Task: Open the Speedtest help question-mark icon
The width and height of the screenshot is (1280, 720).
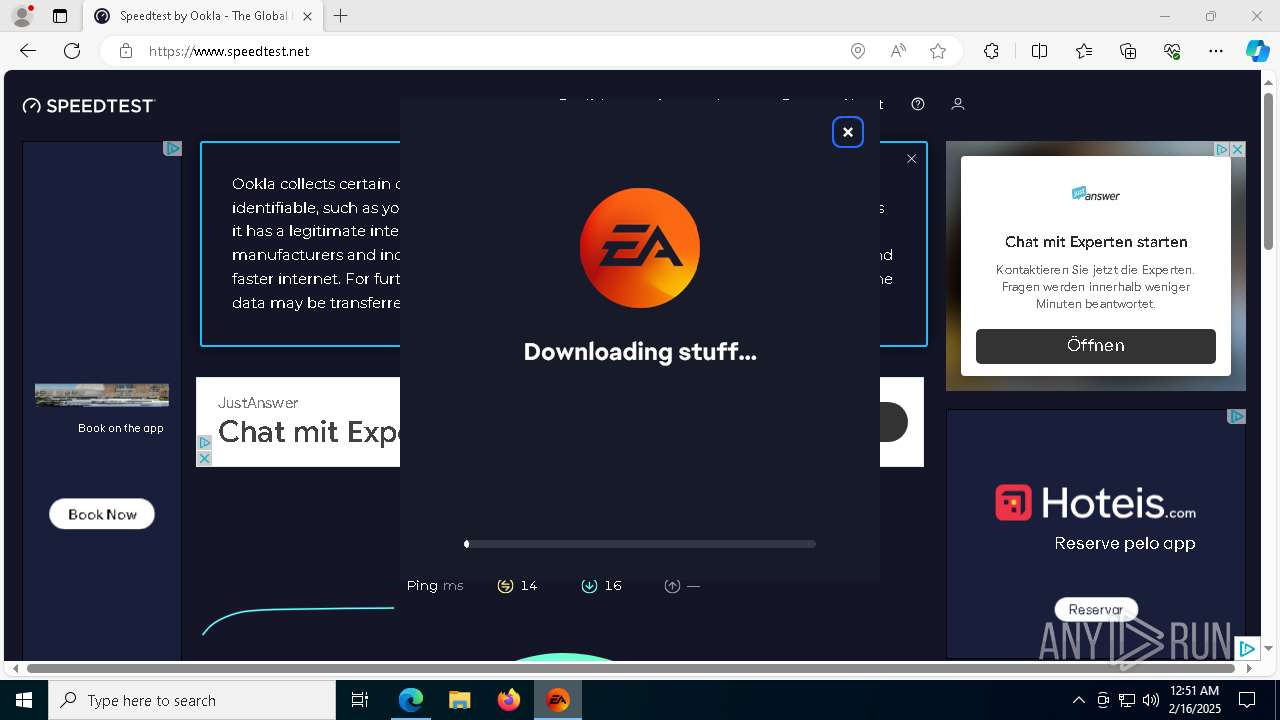Action: click(918, 104)
